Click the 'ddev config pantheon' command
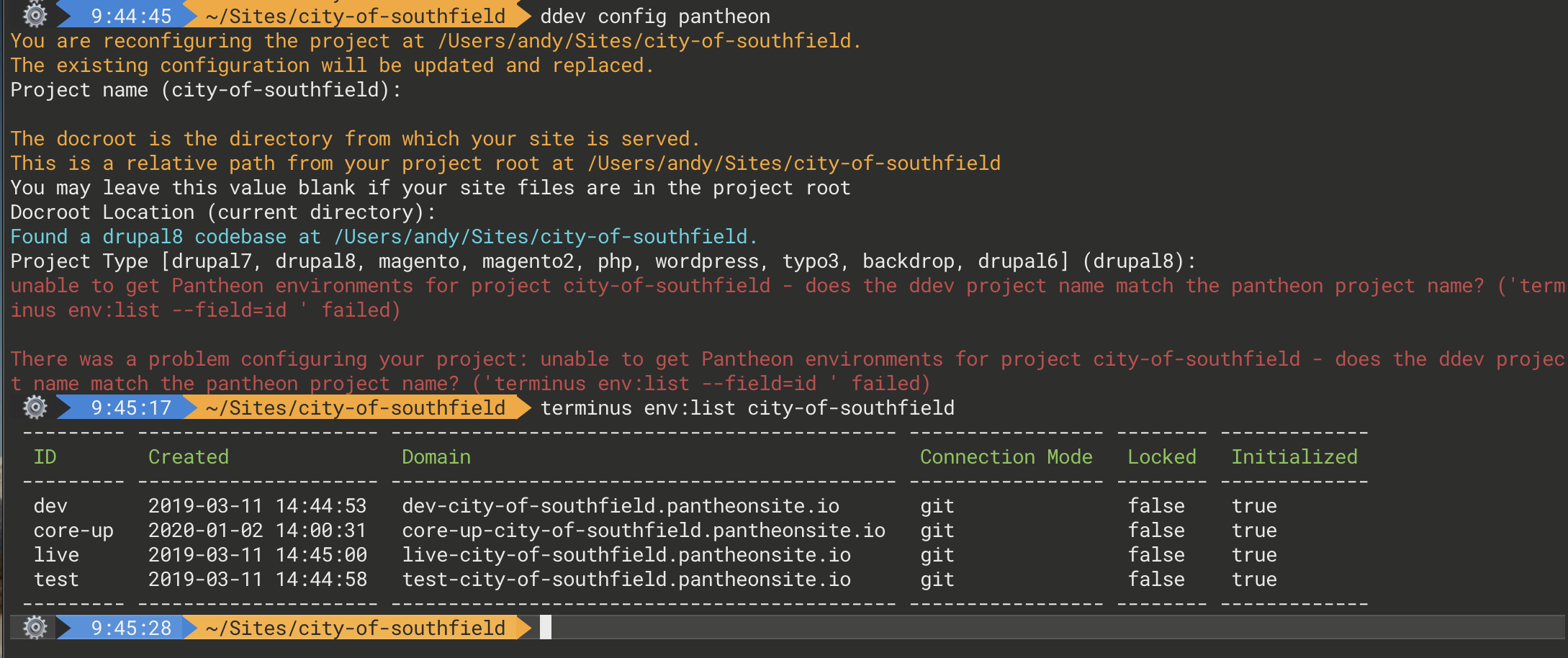This screenshot has height=658, width=1568. [655, 17]
